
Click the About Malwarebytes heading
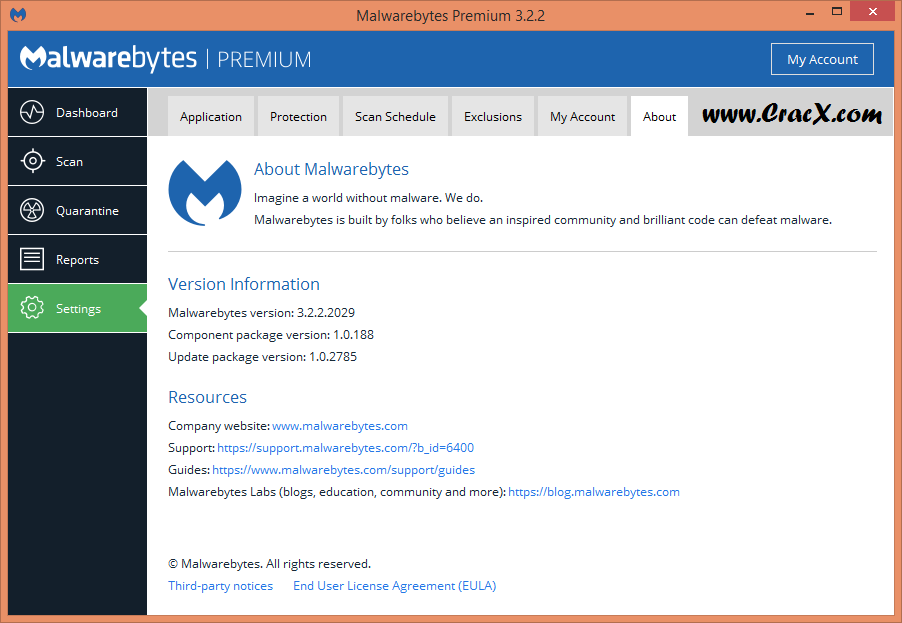click(x=331, y=169)
